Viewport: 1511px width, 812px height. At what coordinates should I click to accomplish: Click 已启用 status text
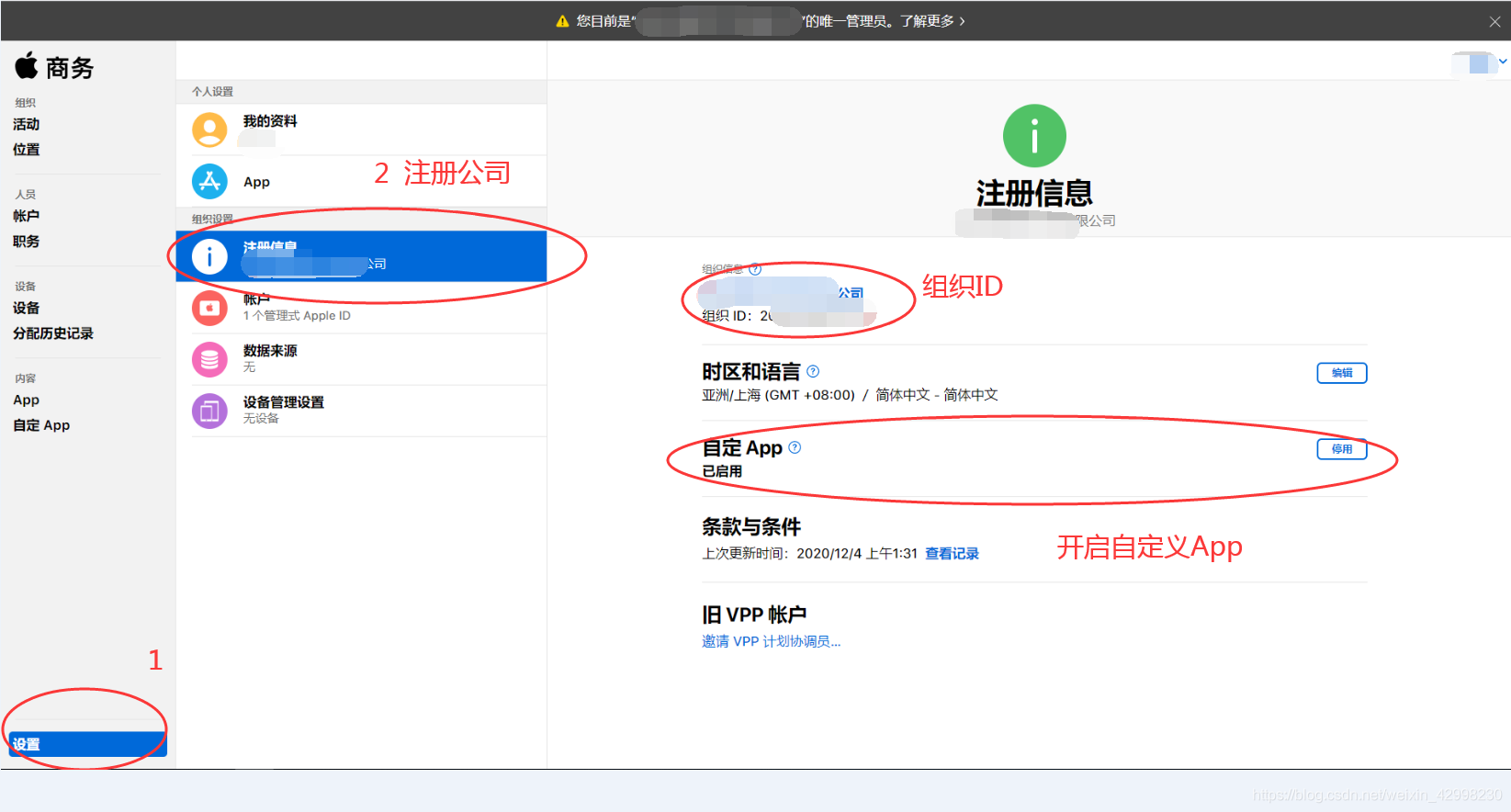pos(722,471)
